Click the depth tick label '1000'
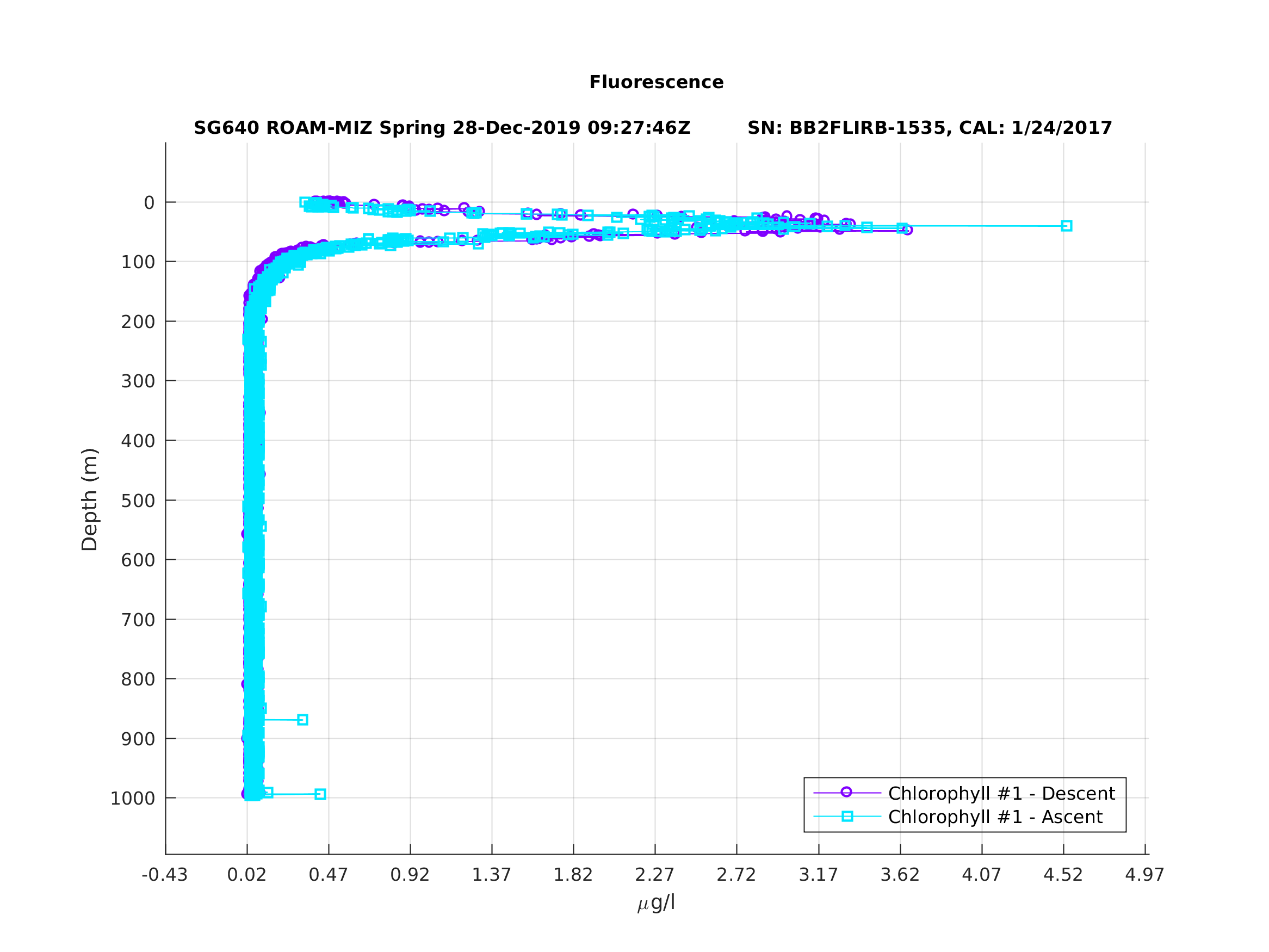Image resolution: width=1269 pixels, height=952 pixels. click(x=133, y=799)
